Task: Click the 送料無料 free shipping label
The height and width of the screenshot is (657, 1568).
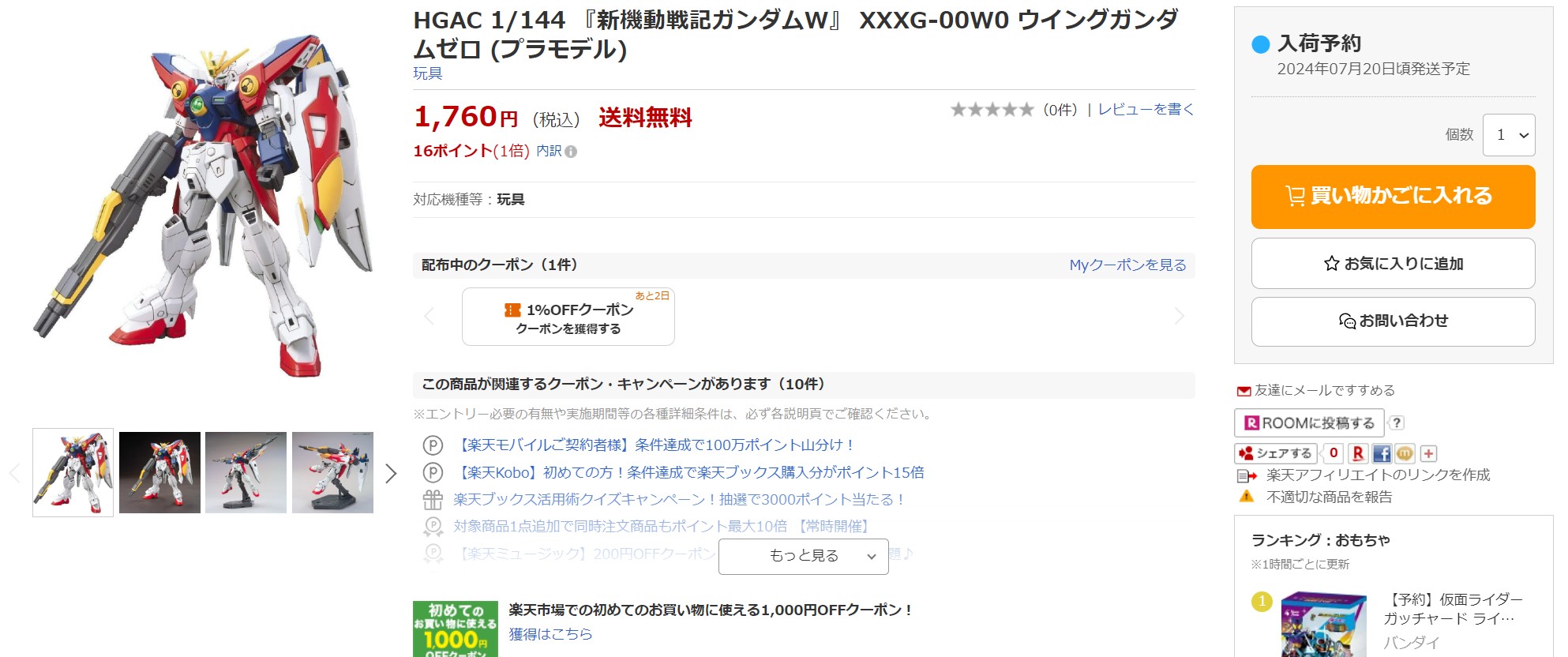Action: click(x=645, y=118)
